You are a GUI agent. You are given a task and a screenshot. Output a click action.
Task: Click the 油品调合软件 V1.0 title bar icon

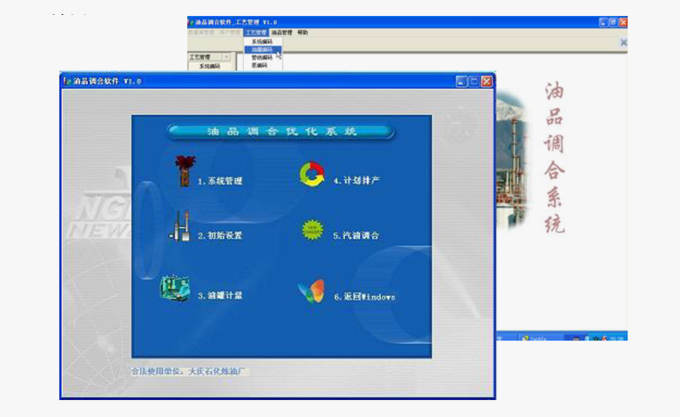[67, 81]
